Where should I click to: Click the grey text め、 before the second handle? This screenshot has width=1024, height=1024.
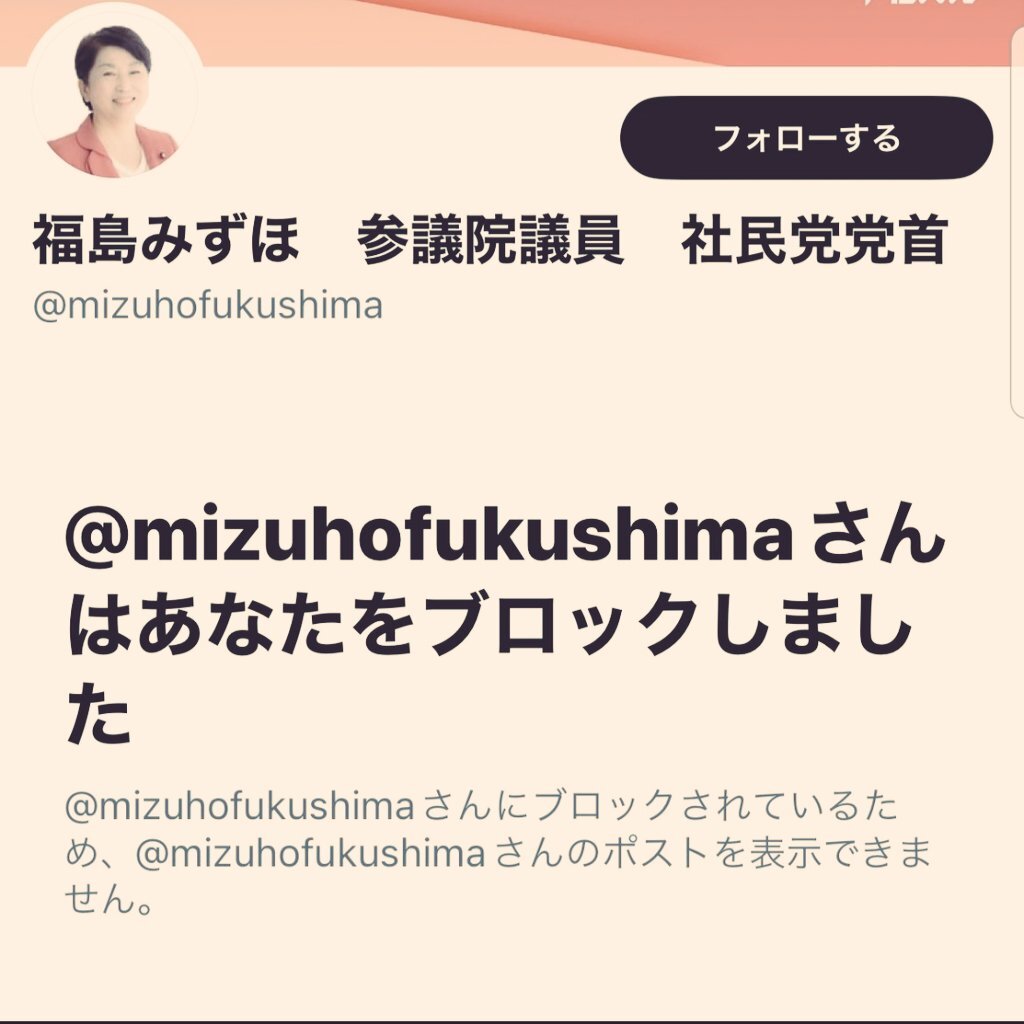tap(99, 854)
